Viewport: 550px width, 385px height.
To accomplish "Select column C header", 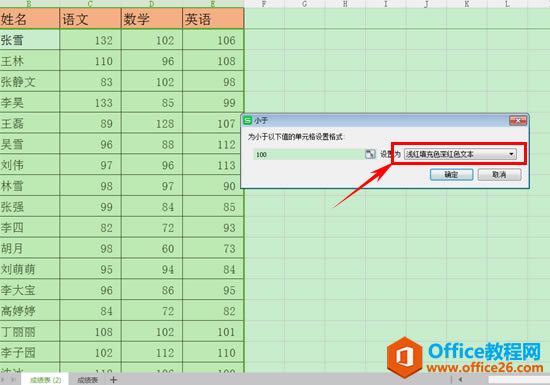I will tap(90, 4).
